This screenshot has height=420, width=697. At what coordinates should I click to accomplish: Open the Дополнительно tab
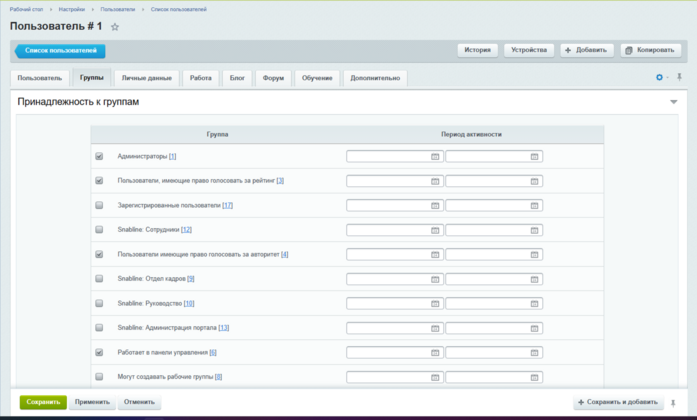375,78
